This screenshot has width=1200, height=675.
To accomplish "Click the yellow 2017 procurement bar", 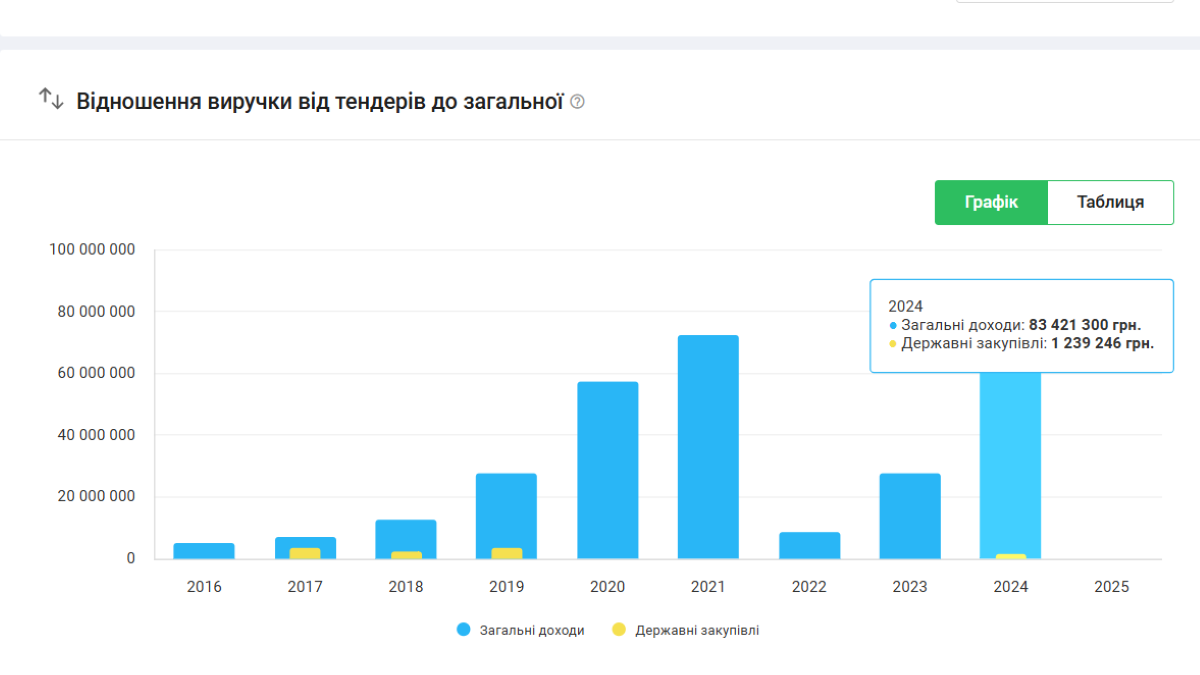I will [305, 553].
